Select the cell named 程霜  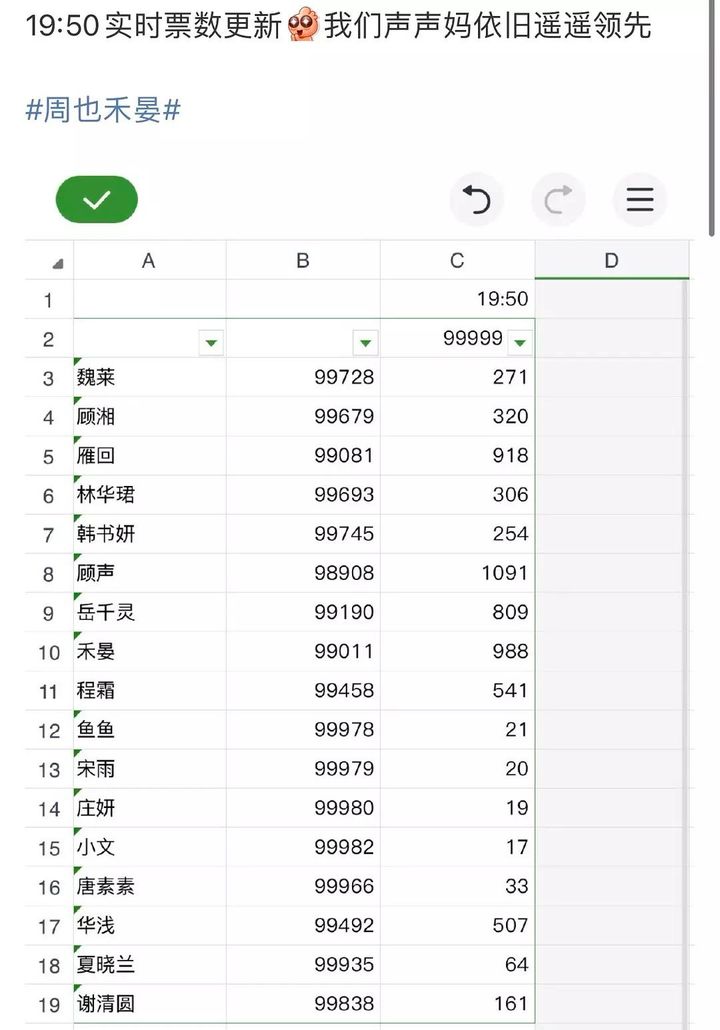click(150, 690)
